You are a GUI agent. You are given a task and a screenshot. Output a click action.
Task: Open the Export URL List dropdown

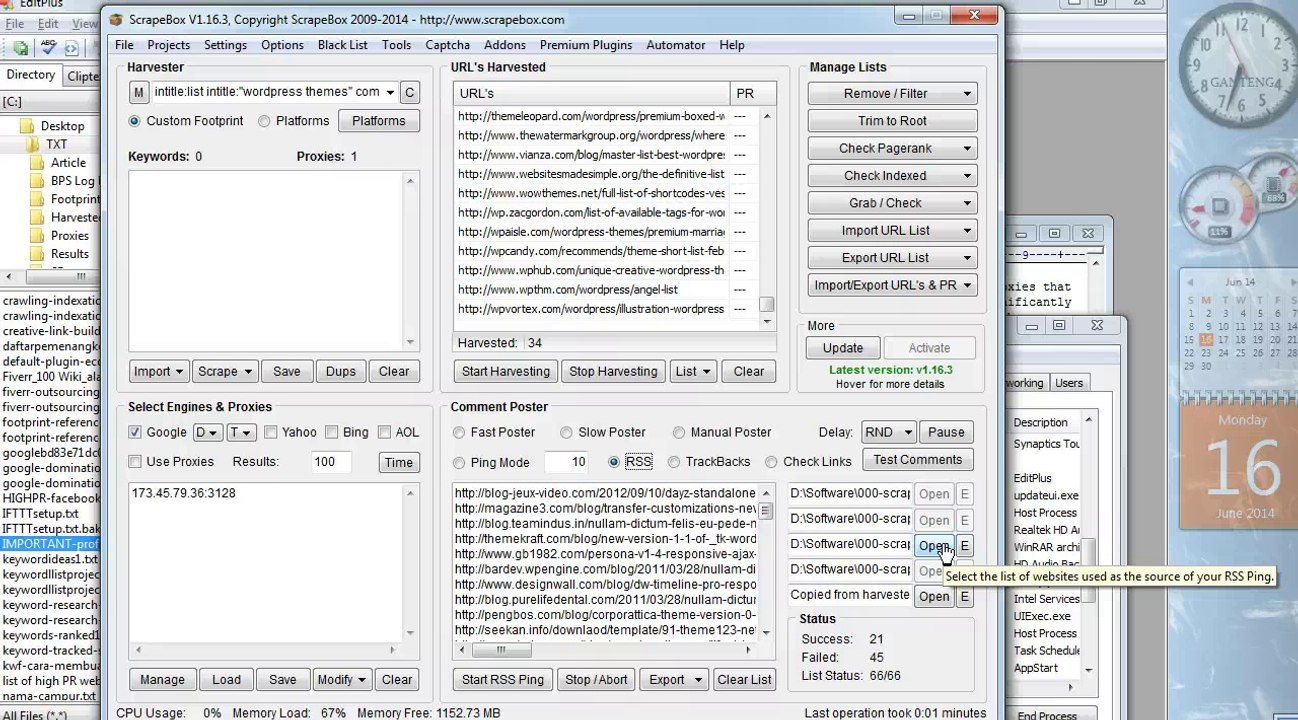892,258
